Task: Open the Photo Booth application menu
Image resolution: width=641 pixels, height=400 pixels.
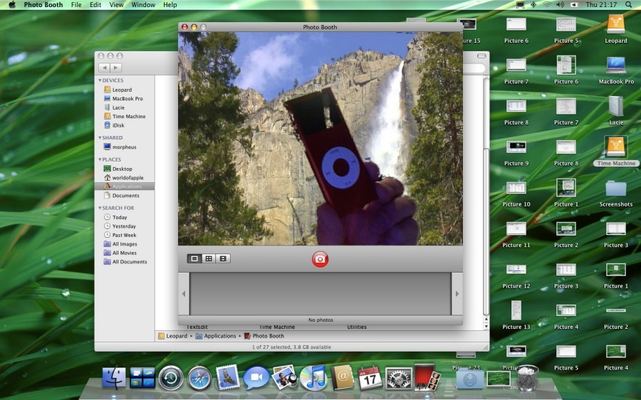Action: click(x=43, y=5)
